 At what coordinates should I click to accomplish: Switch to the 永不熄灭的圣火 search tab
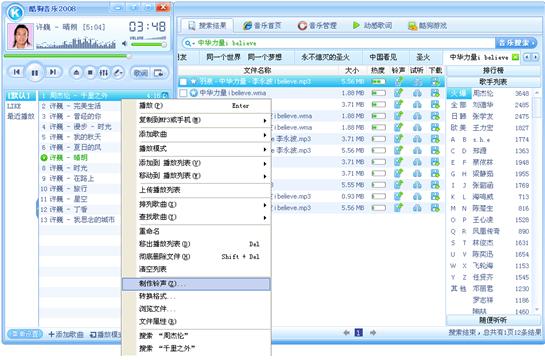point(325,57)
